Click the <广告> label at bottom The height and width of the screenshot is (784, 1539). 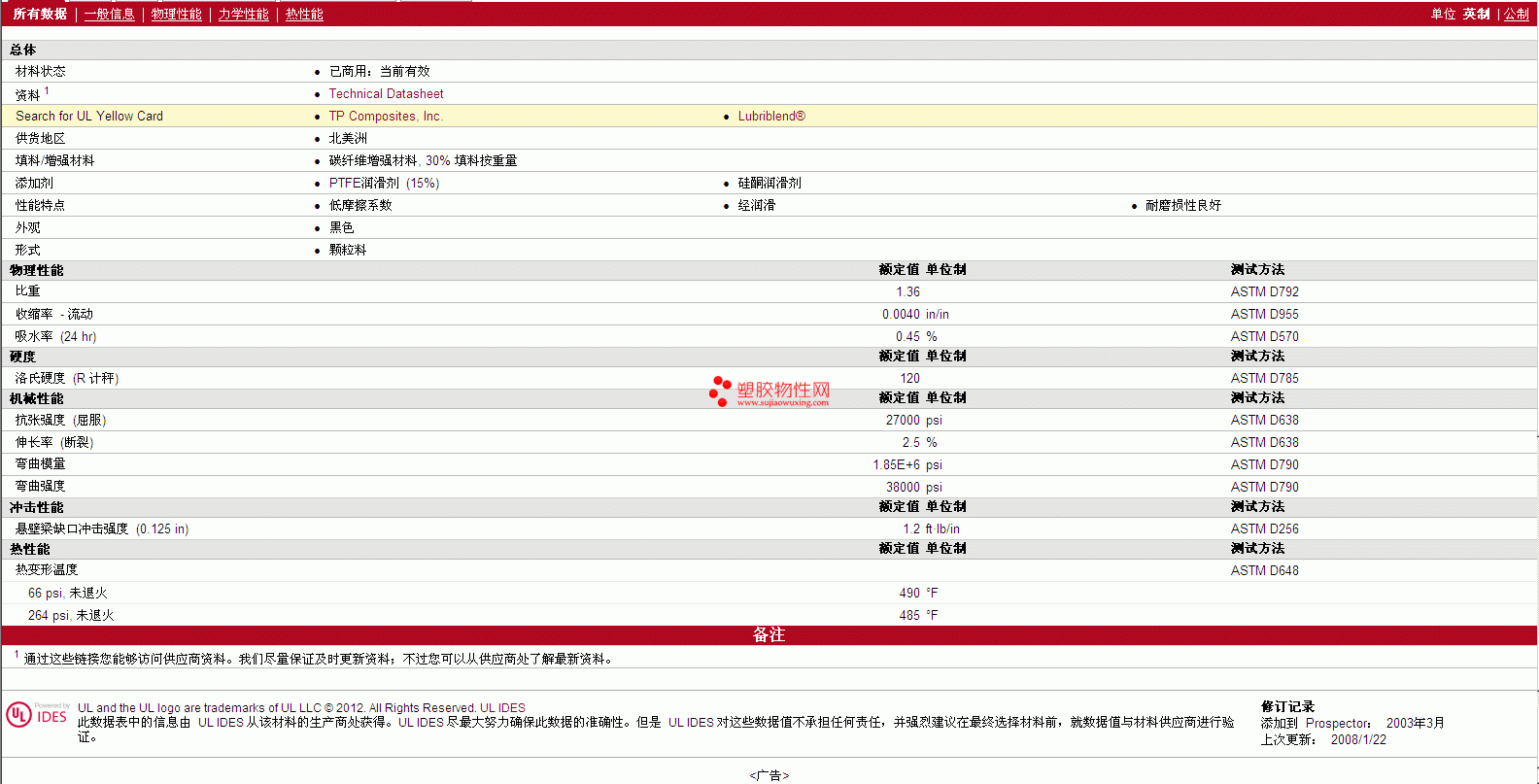click(x=769, y=775)
